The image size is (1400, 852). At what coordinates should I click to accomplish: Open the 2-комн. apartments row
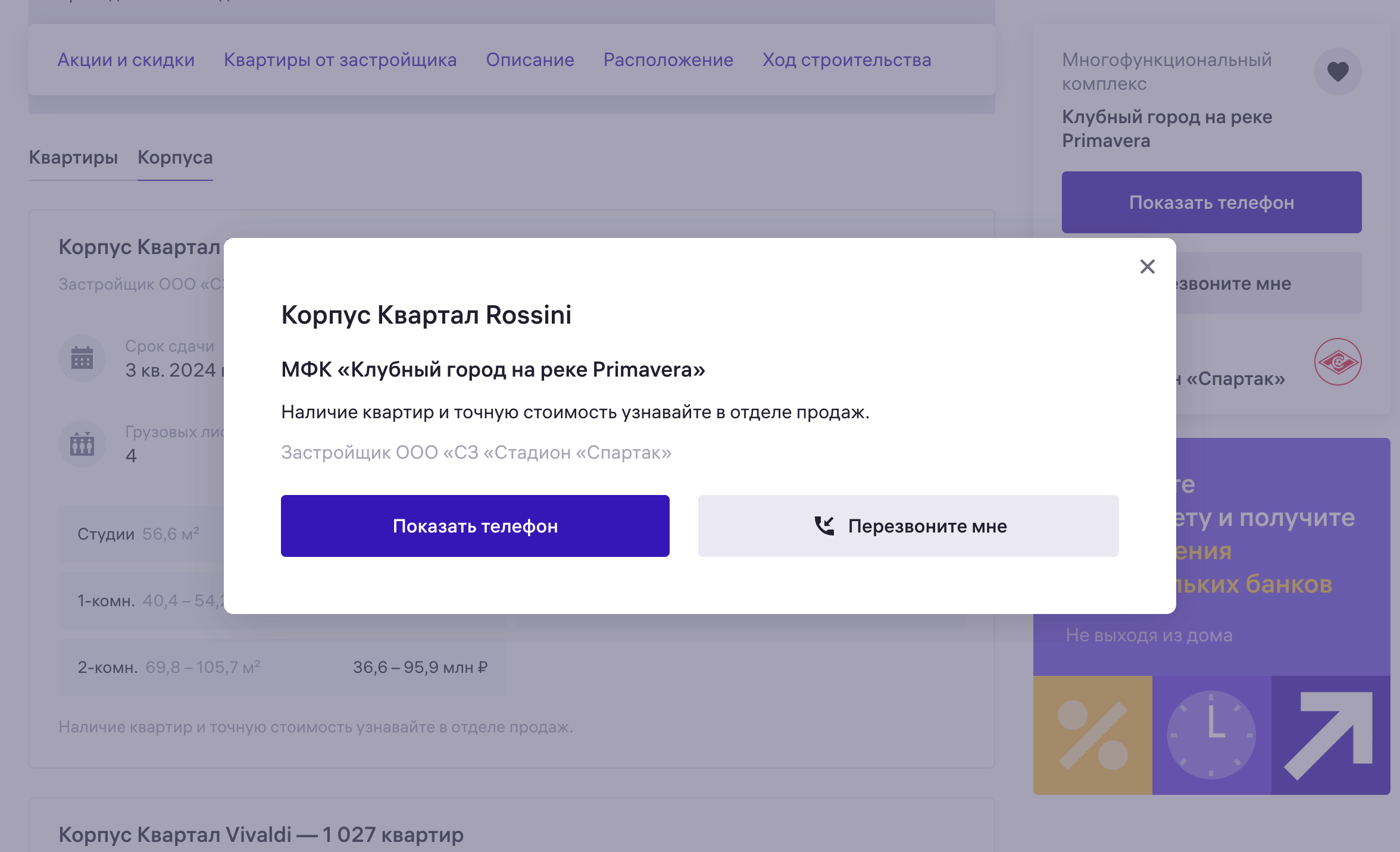tap(282, 668)
